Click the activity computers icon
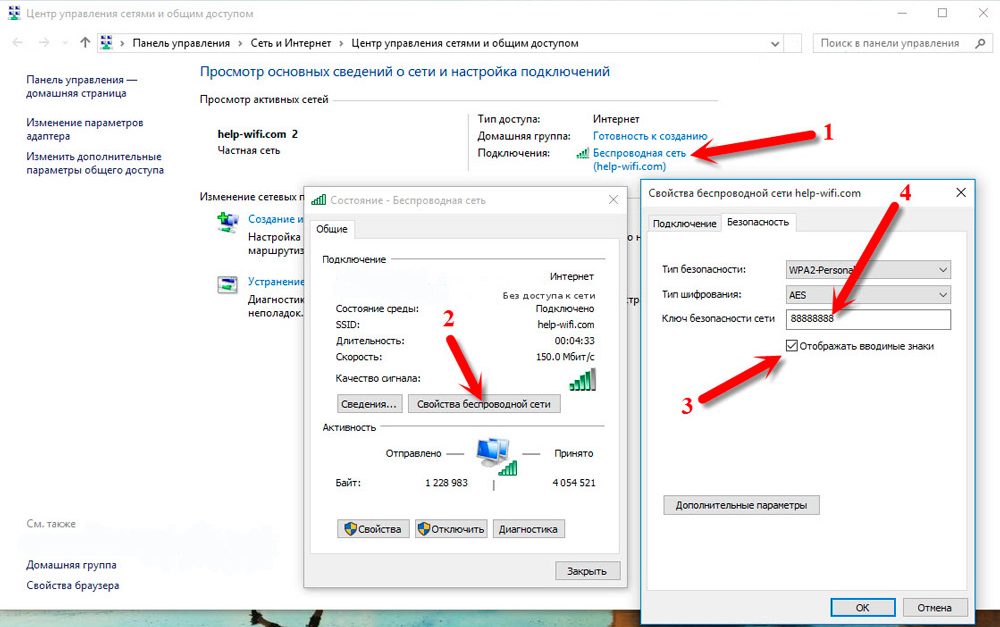This screenshot has width=1000, height=627. (496, 456)
